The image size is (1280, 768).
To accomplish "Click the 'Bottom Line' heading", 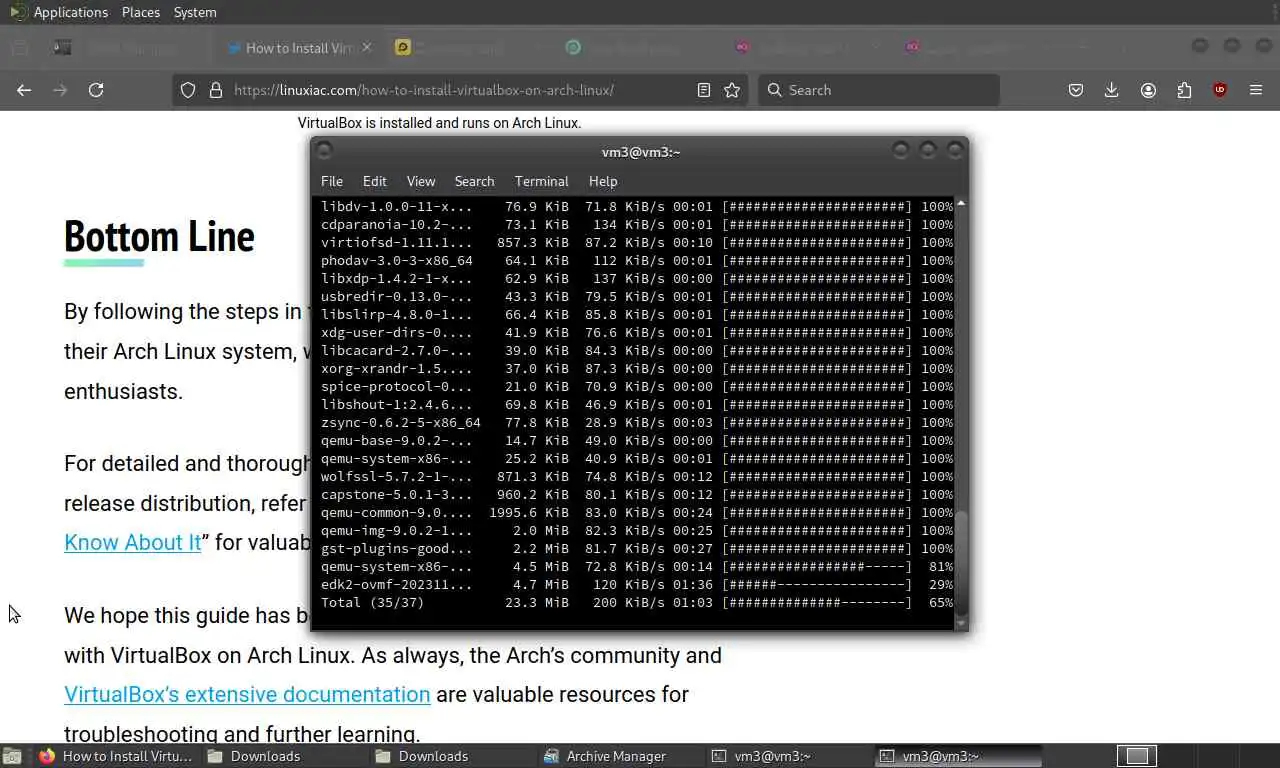I will (159, 237).
